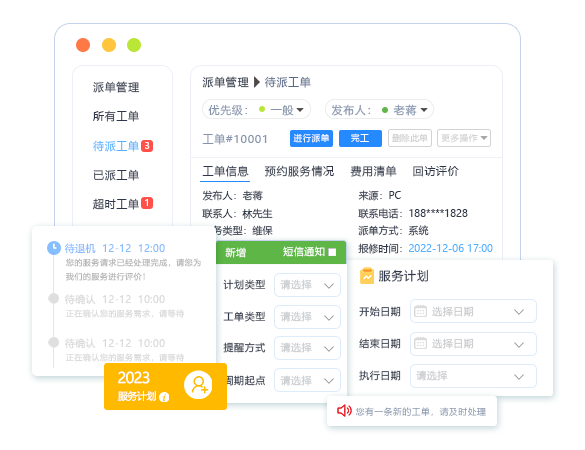This screenshot has height=450, width=585.
Task: Click the 派单方式 系统 text
Action: [x=393, y=231]
